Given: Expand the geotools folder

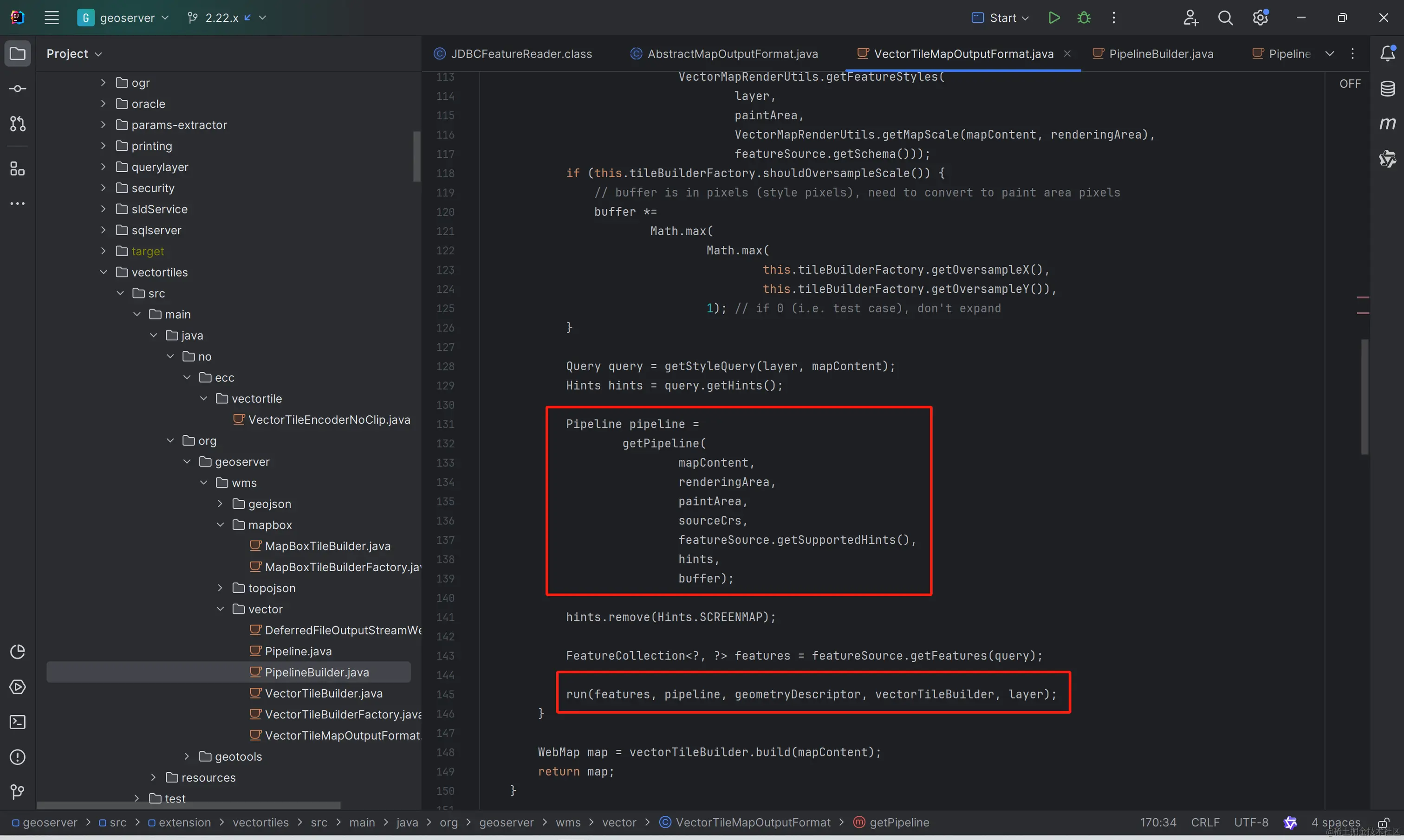Looking at the screenshot, I should (x=187, y=756).
